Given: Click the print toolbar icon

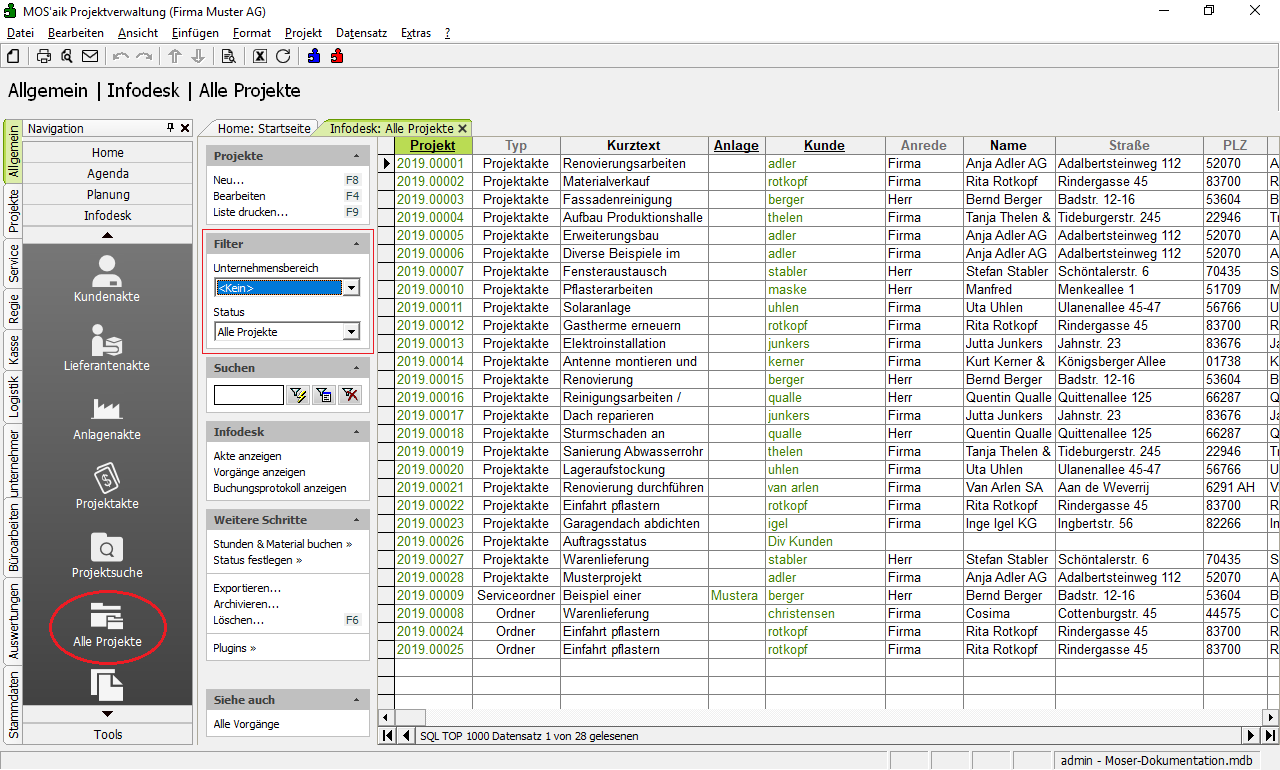Looking at the screenshot, I should (44, 56).
